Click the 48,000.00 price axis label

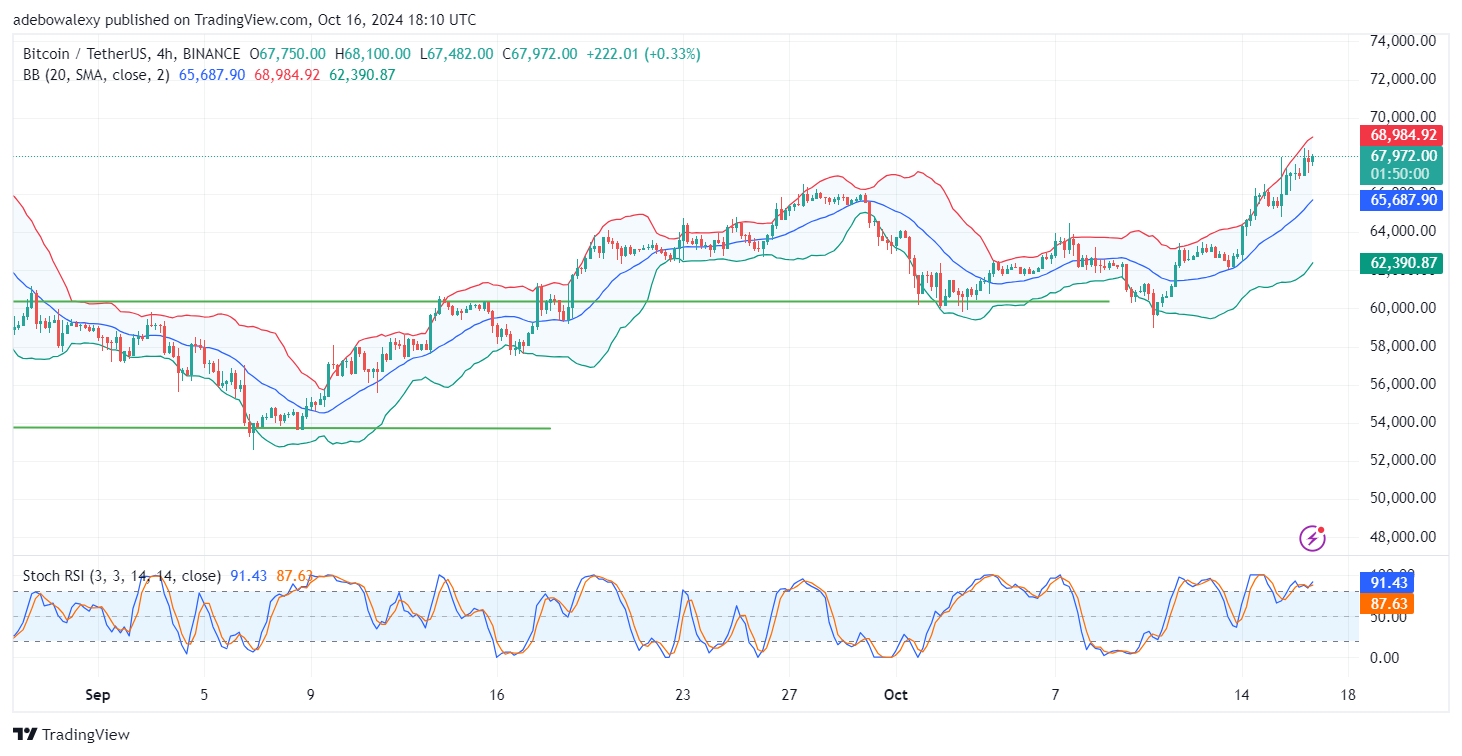(1403, 537)
